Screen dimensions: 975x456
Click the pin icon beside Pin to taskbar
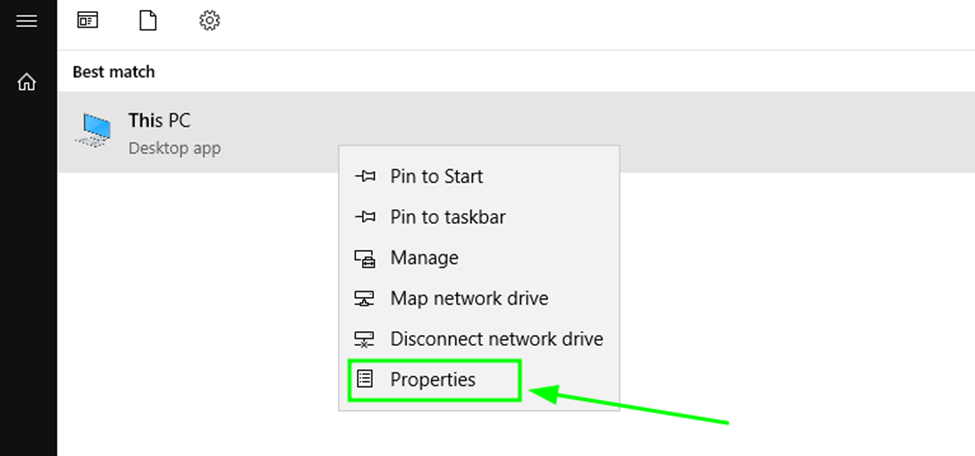tap(365, 217)
